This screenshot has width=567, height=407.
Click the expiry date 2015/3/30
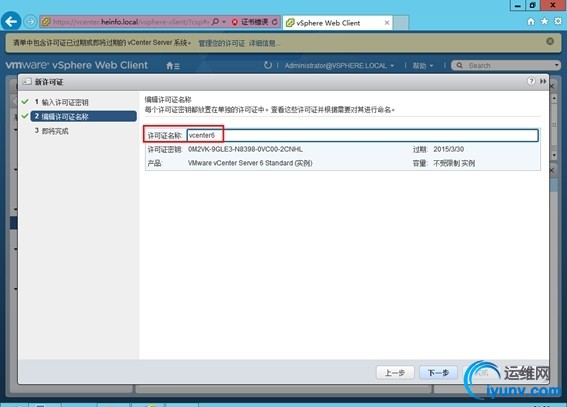pos(448,149)
